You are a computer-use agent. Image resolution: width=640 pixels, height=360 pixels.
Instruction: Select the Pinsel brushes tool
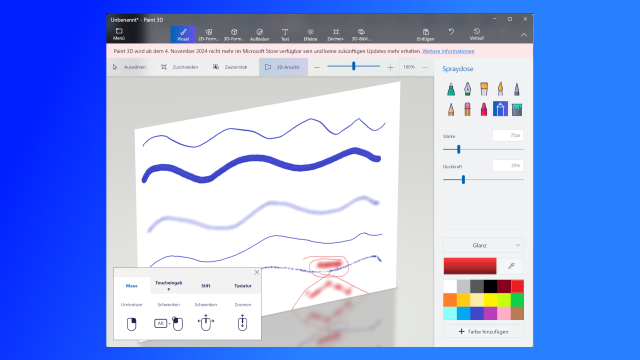(183, 34)
